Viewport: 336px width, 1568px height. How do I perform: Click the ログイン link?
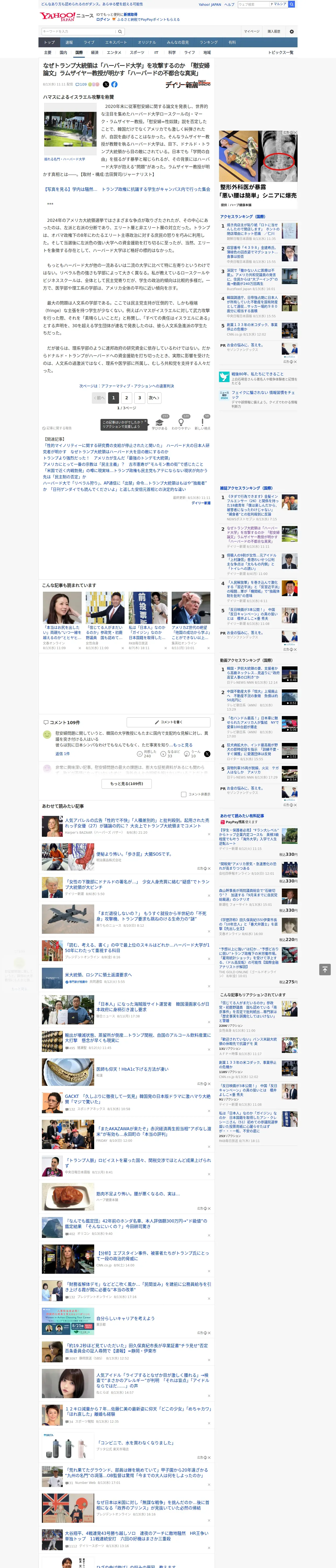103,20
